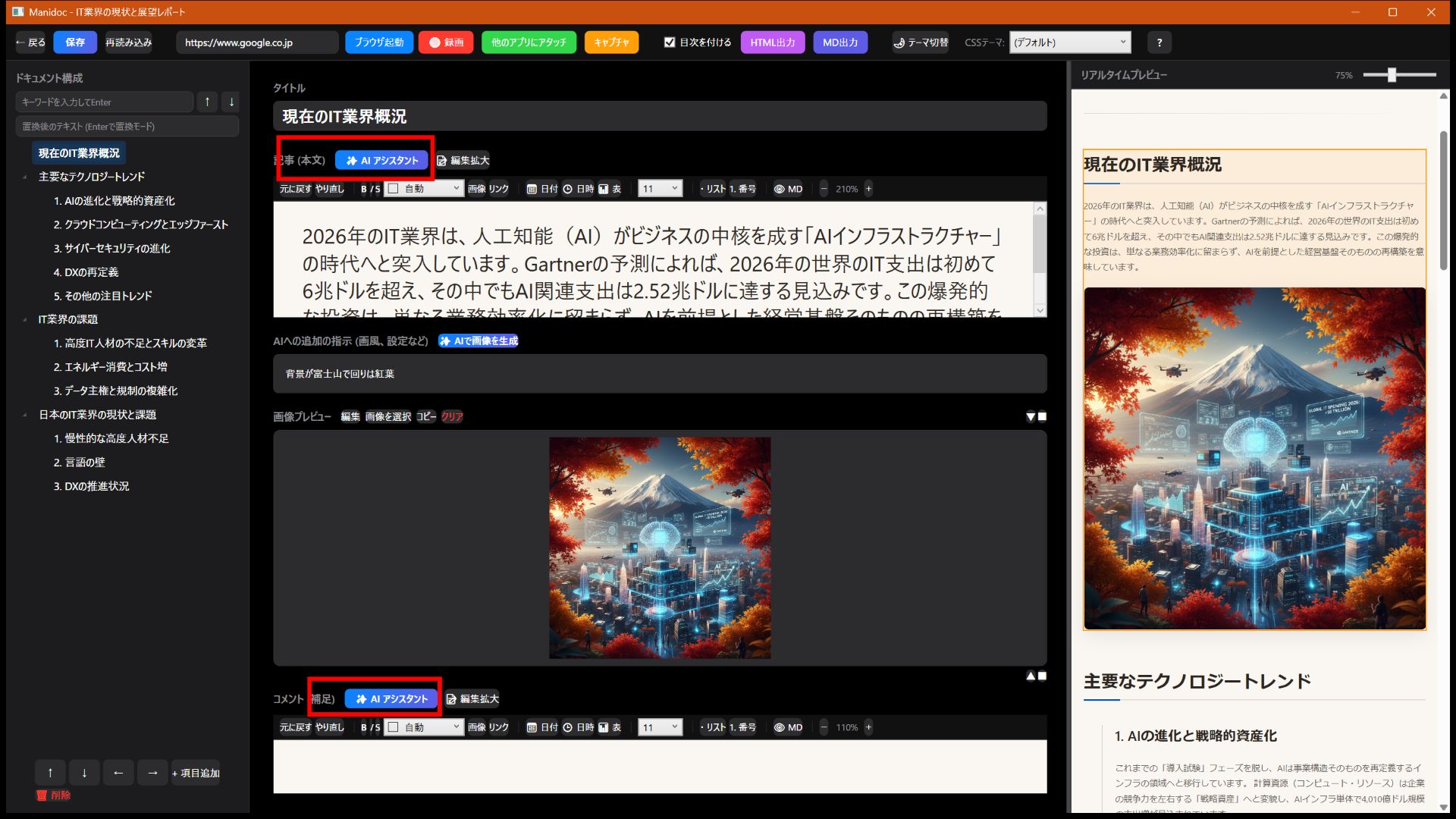Toggle bold formatting with the B button
Viewport: 1456px width, 819px height.
365,189
